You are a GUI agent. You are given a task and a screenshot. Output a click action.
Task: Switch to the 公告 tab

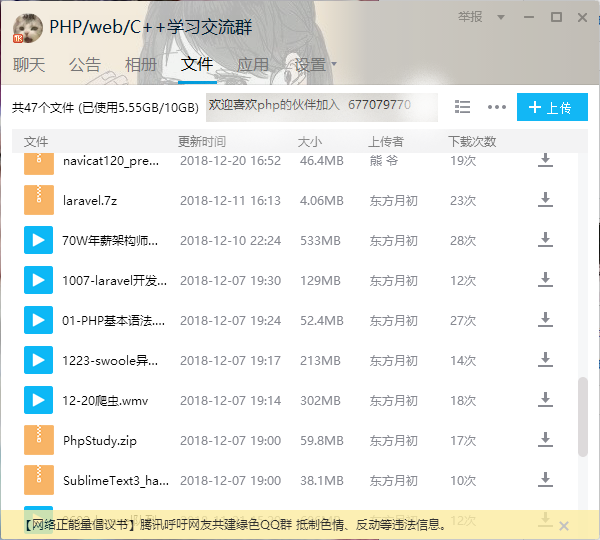pos(85,64)
